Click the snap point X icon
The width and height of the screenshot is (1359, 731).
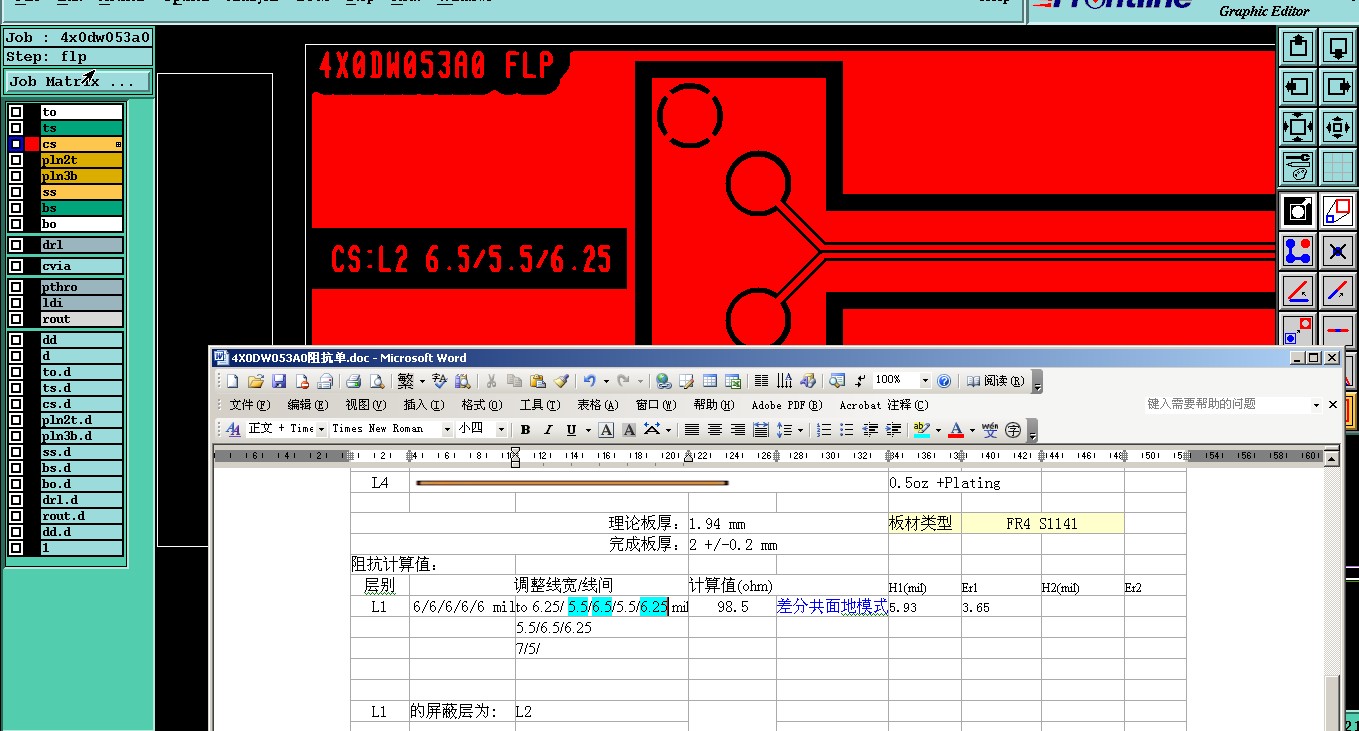point(1338,250)
